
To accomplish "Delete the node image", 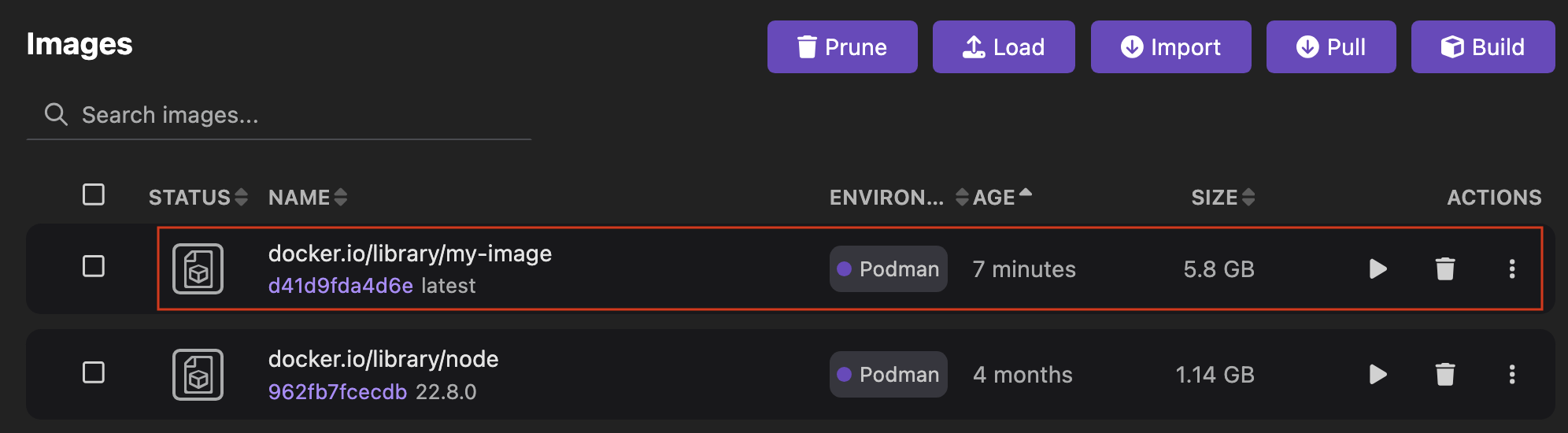I will coord(1444,375).
